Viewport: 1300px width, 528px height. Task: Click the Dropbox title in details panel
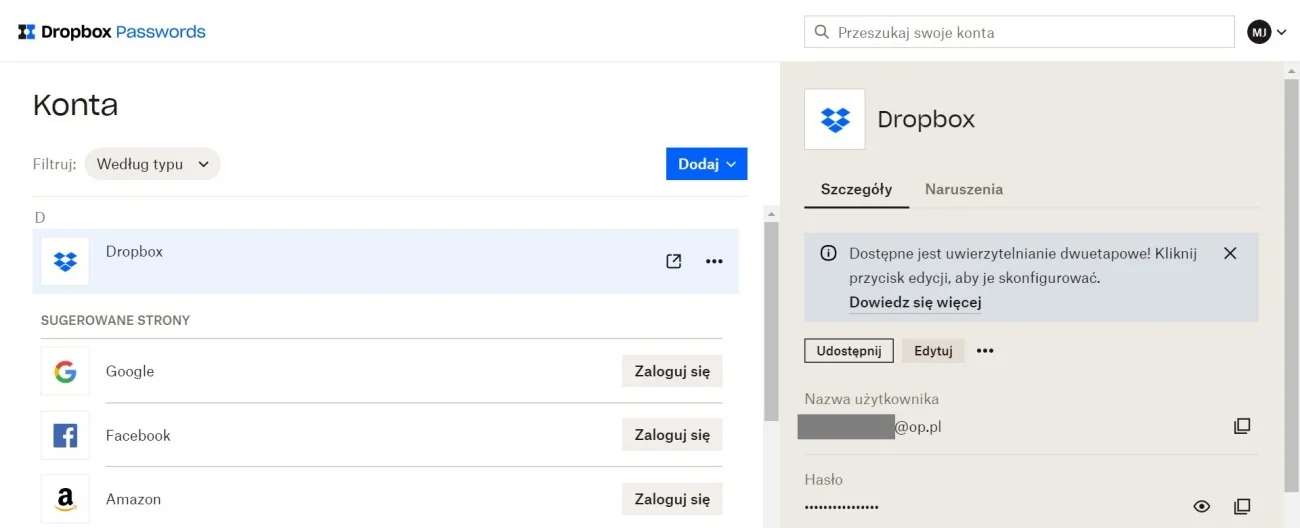pos(926,120)
